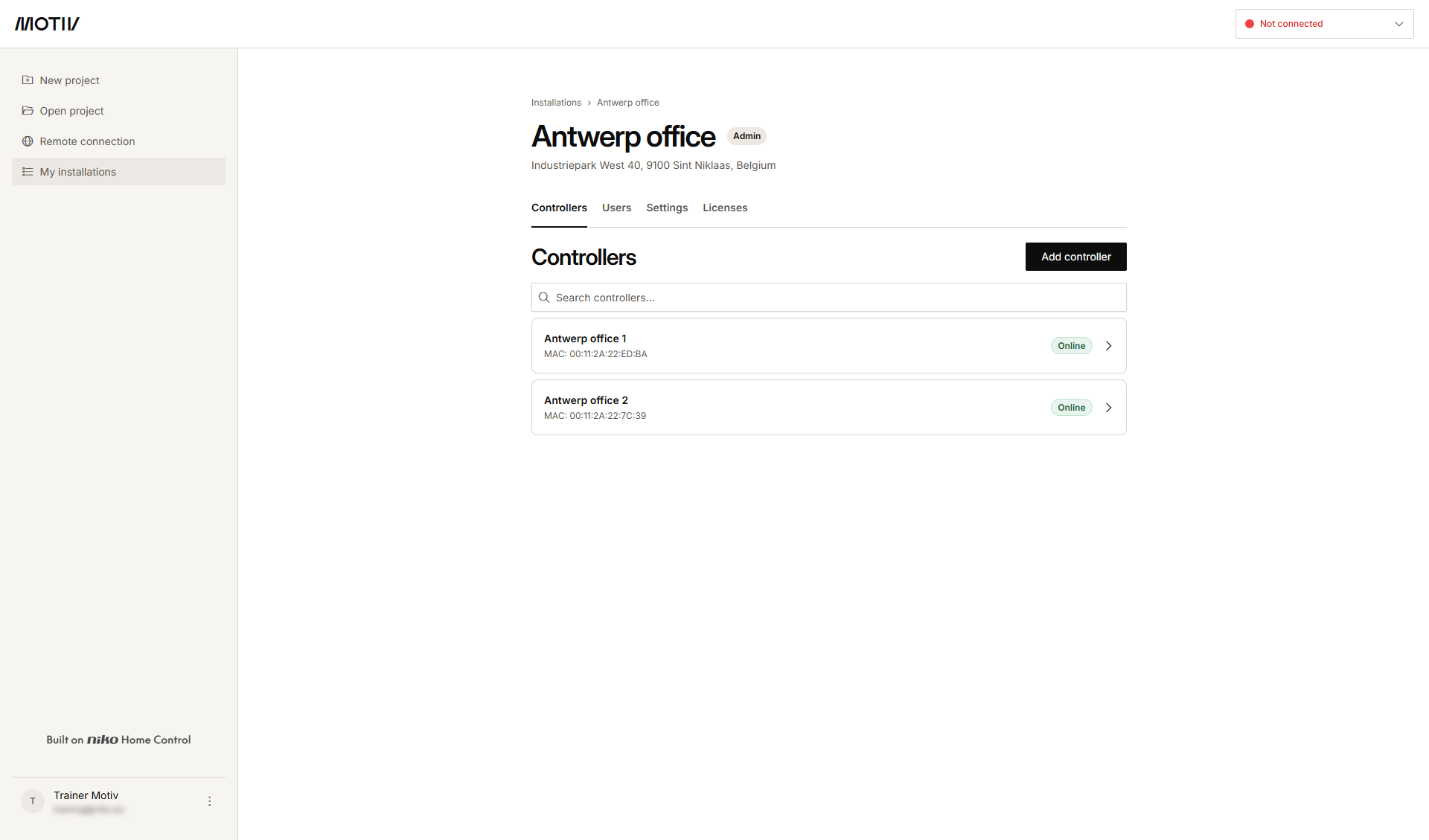Open the Licenses tab
Image resolution: width=1429 pixels, height=840 pixels.
click(x=725, y=208)
